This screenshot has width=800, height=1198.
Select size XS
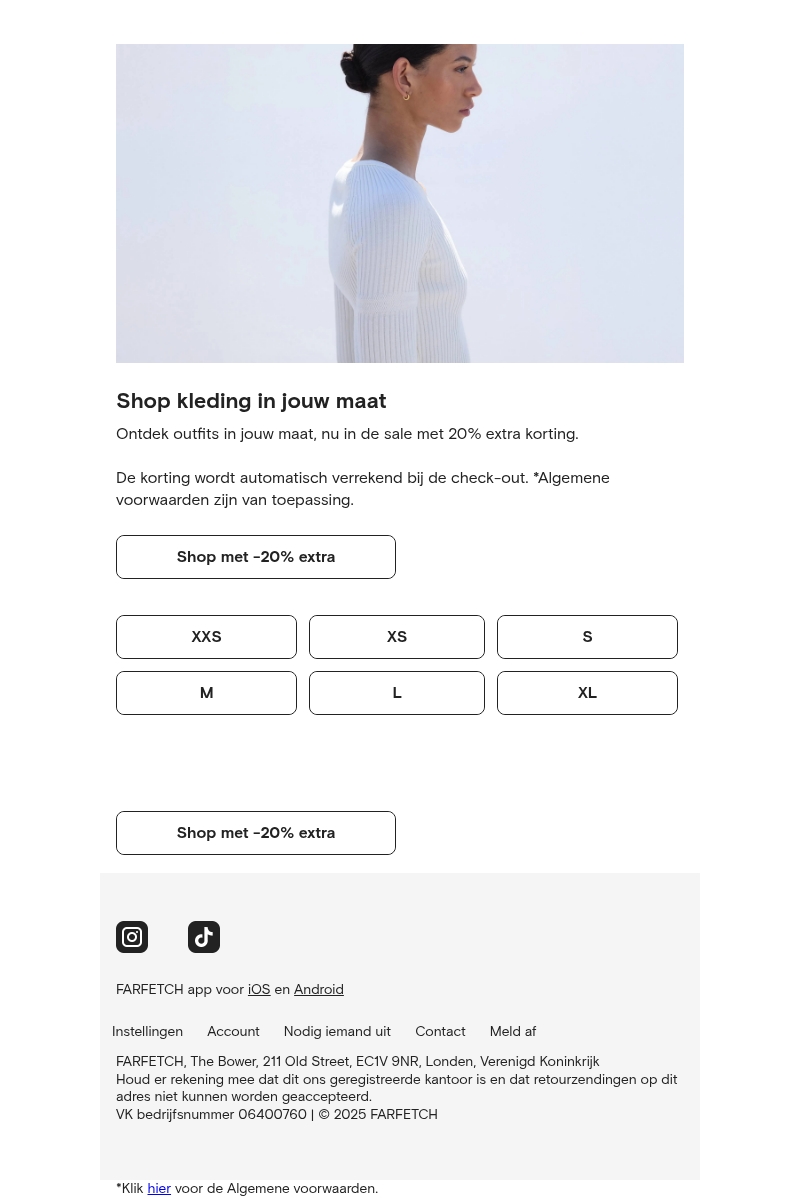[x=397, y=637]
